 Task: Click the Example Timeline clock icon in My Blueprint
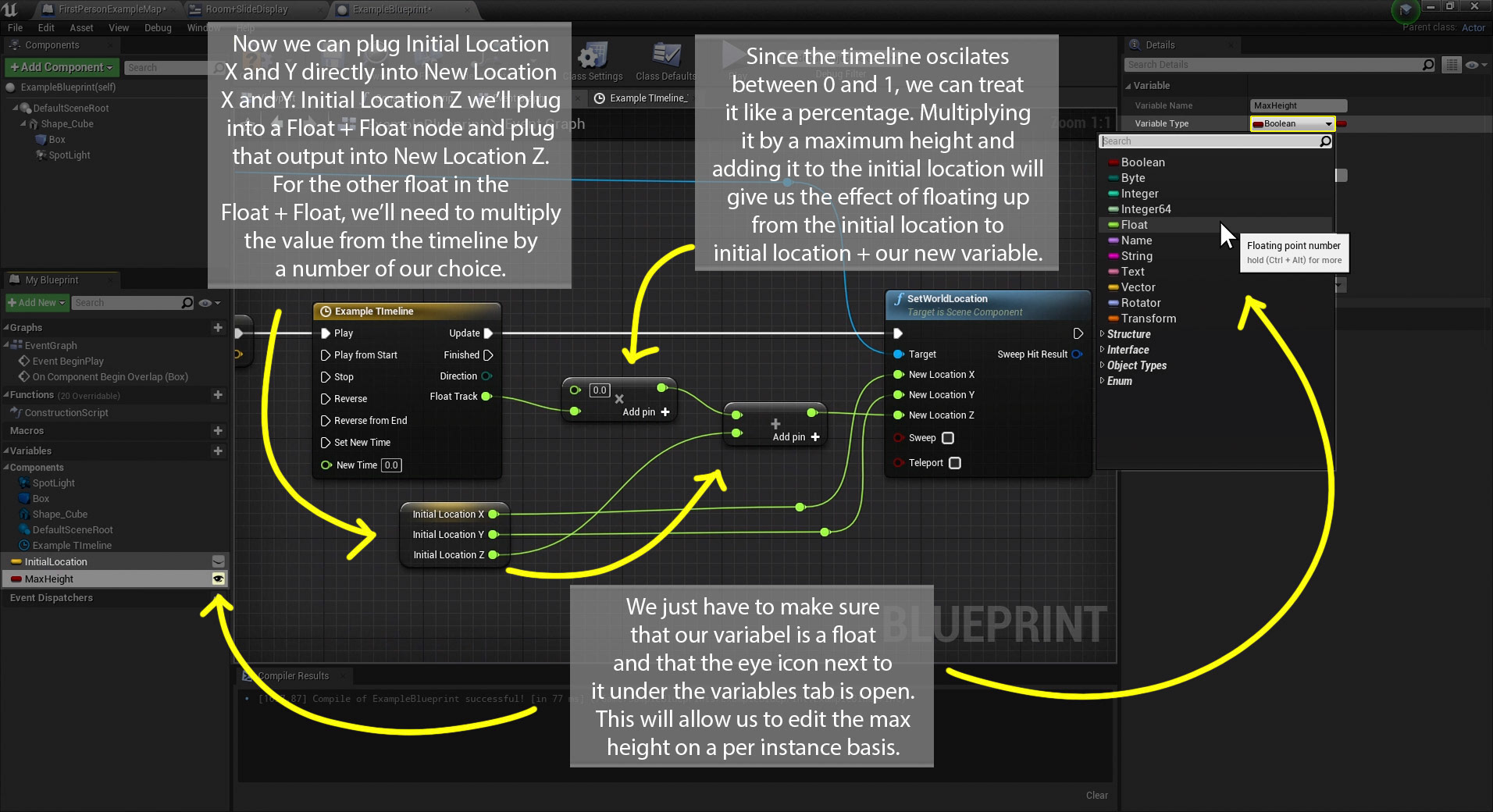(24, 546)
